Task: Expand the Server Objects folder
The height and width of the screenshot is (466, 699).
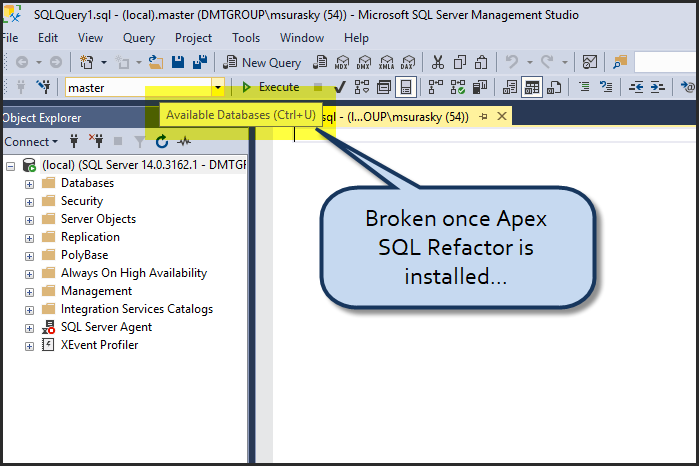Action: [29, 220]
